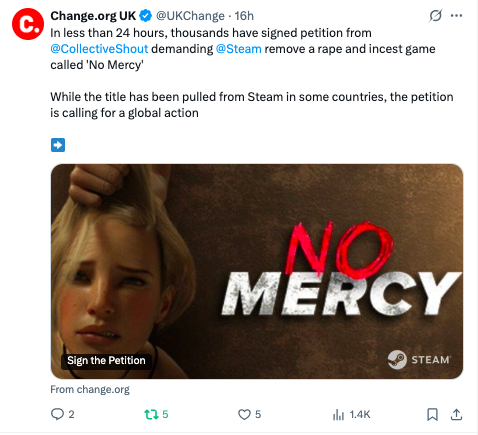
Task: Toggle the bookmark icon
Action: (x=432, y=414)
